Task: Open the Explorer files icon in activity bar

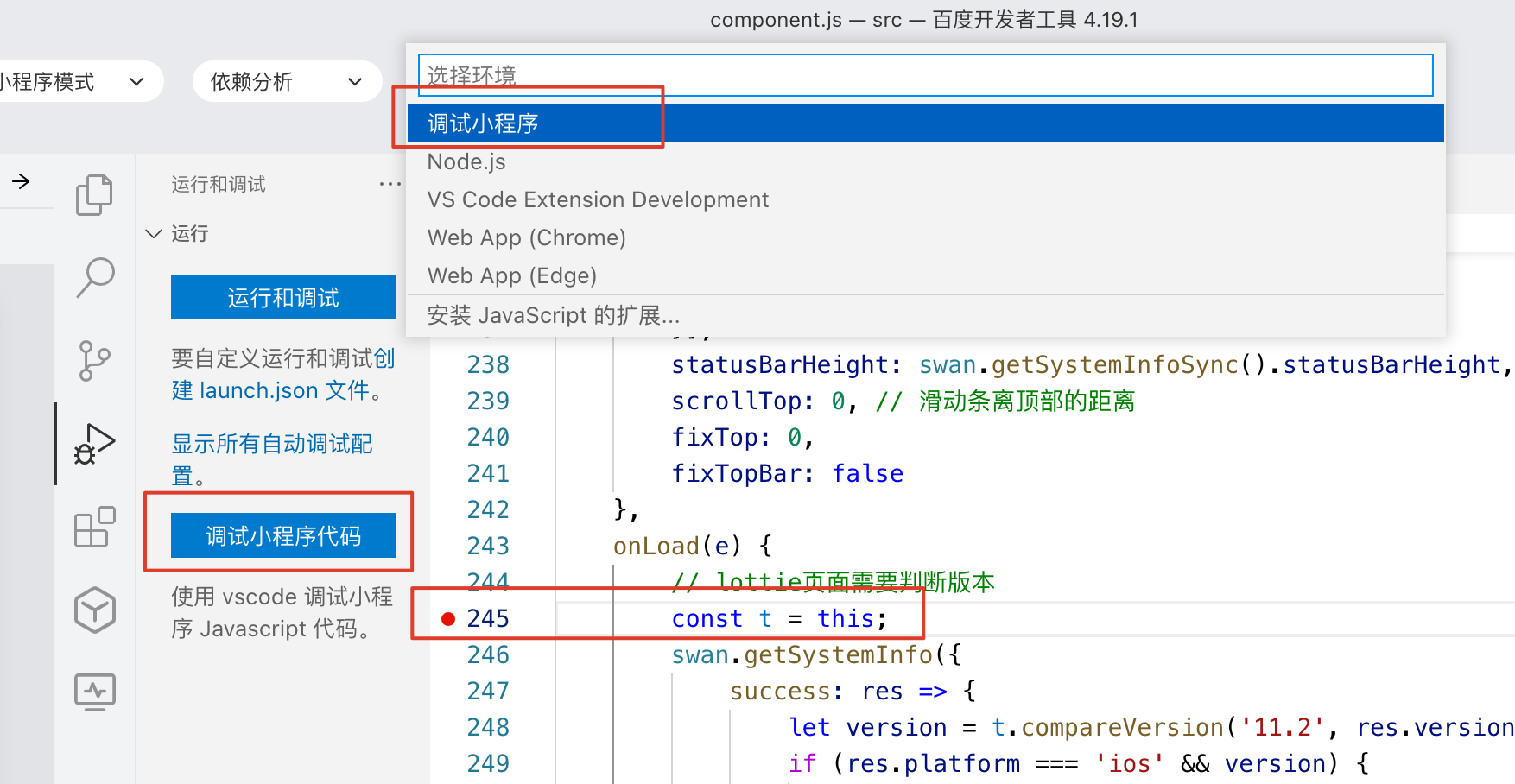Action: pos(94,194)
